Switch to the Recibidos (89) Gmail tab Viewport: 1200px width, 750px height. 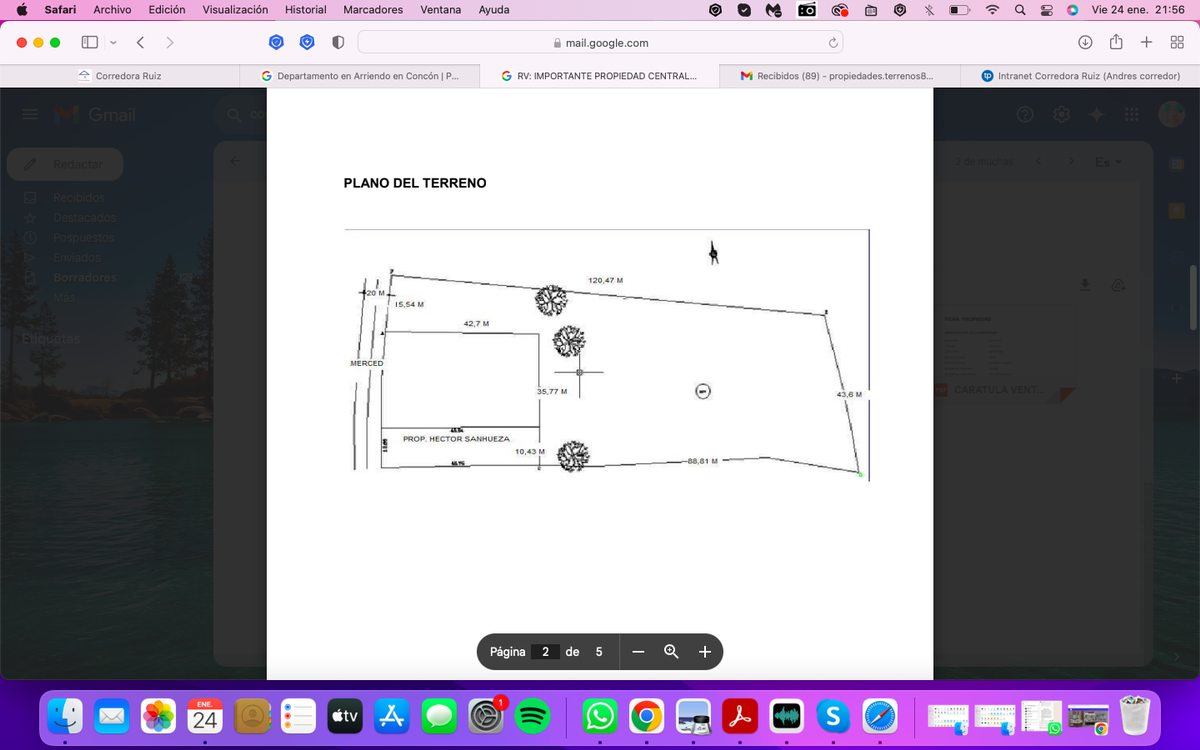838,76
